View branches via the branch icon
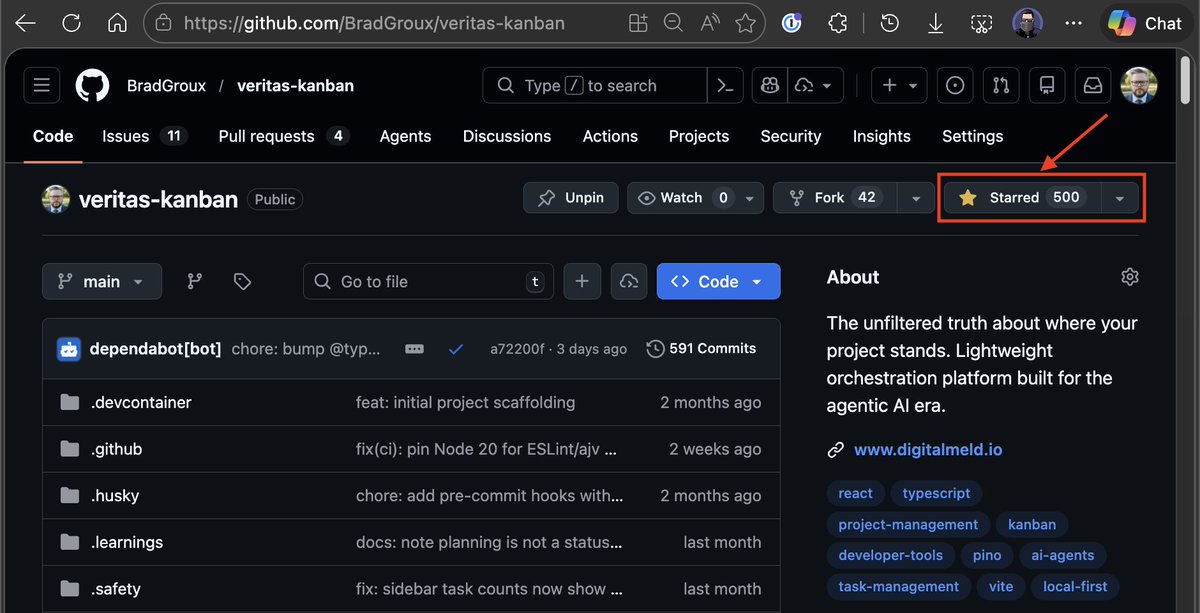The width and height of the screenshot is (1200, 613). (x=195, y=282)
